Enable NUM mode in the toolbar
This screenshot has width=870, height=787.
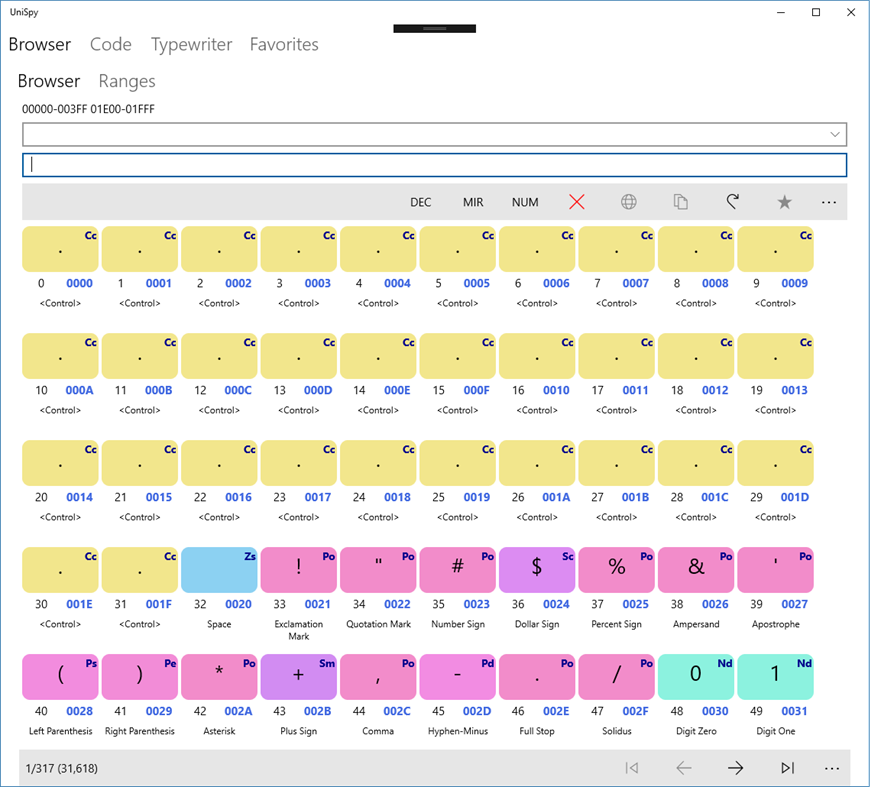(x=525, y=202)
